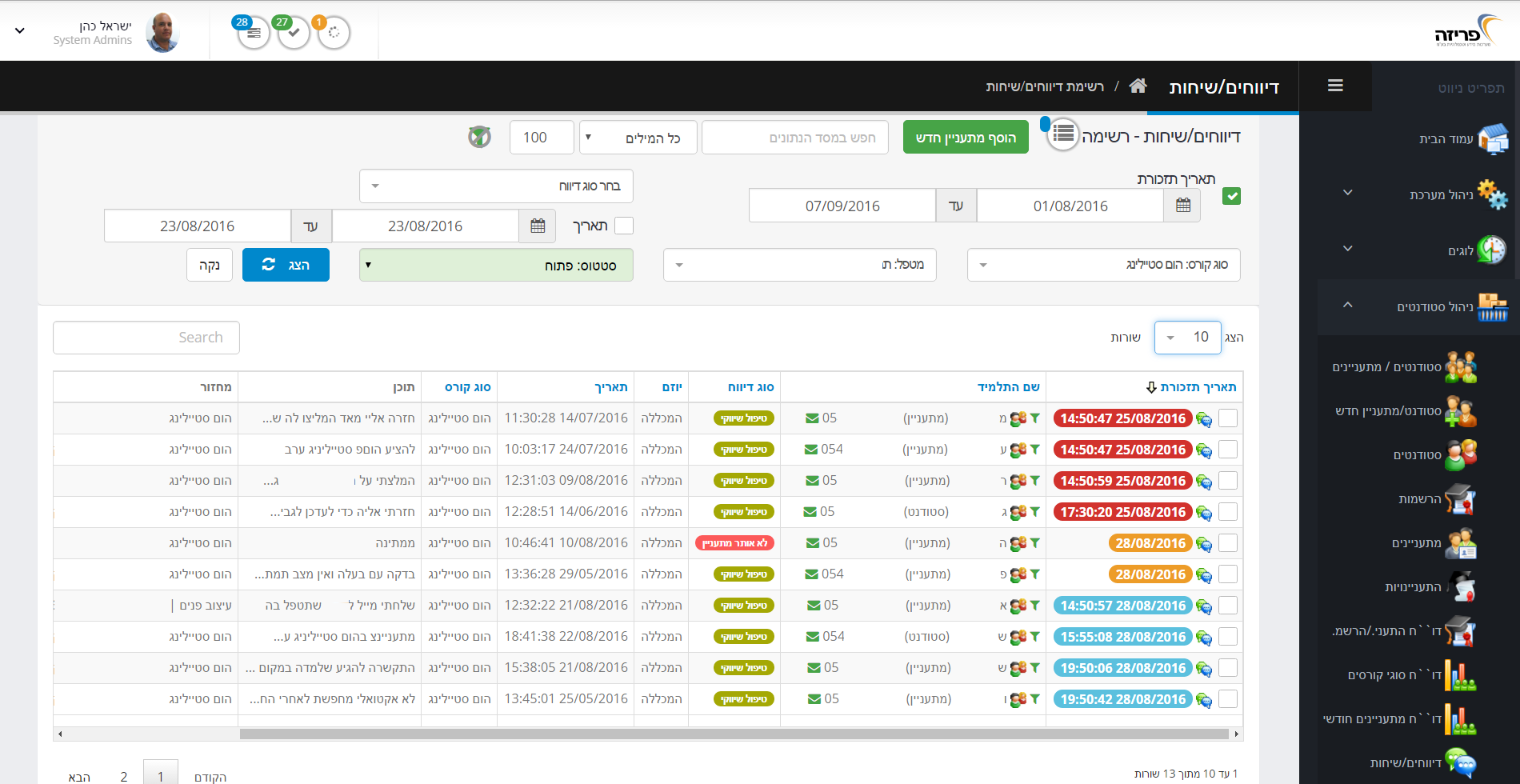Expand ניהול מערכת sidebar section

pos(1348,193)
